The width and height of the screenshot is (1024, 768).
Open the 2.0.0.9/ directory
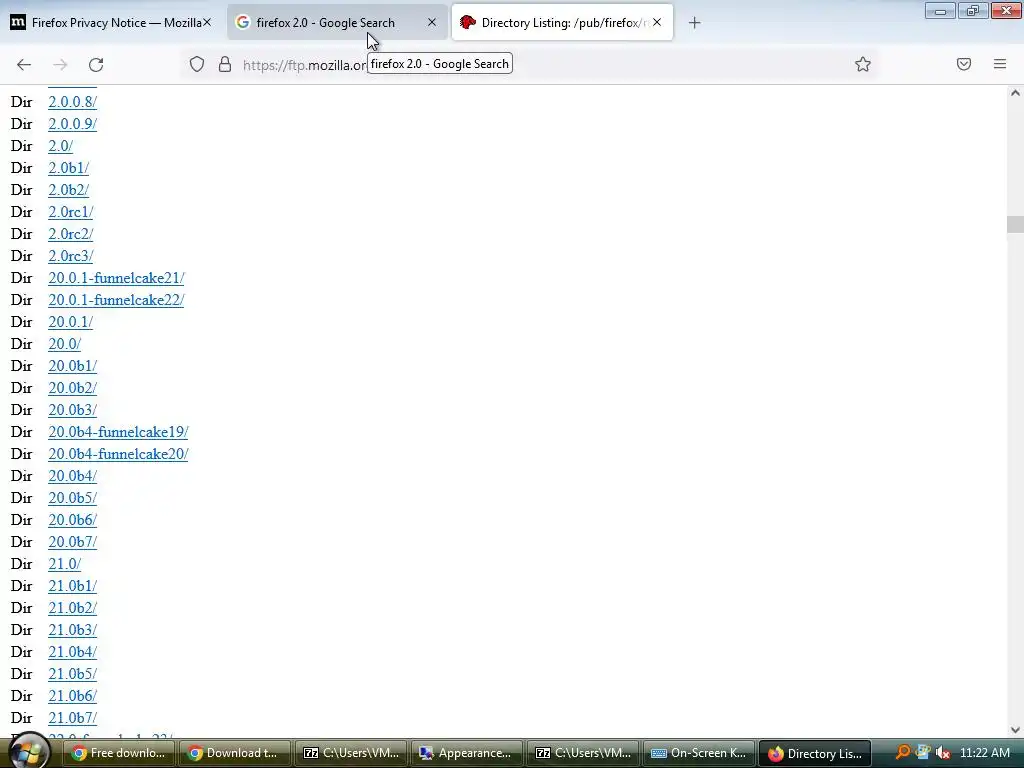pyautogui.click(x=72, y=124)
